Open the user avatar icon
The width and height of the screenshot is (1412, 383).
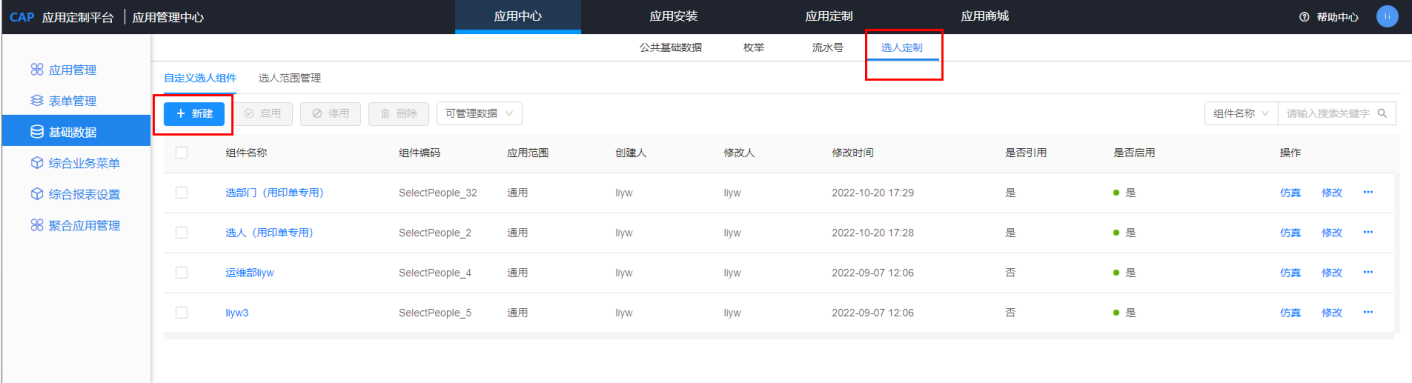(x=1387, y=16)
